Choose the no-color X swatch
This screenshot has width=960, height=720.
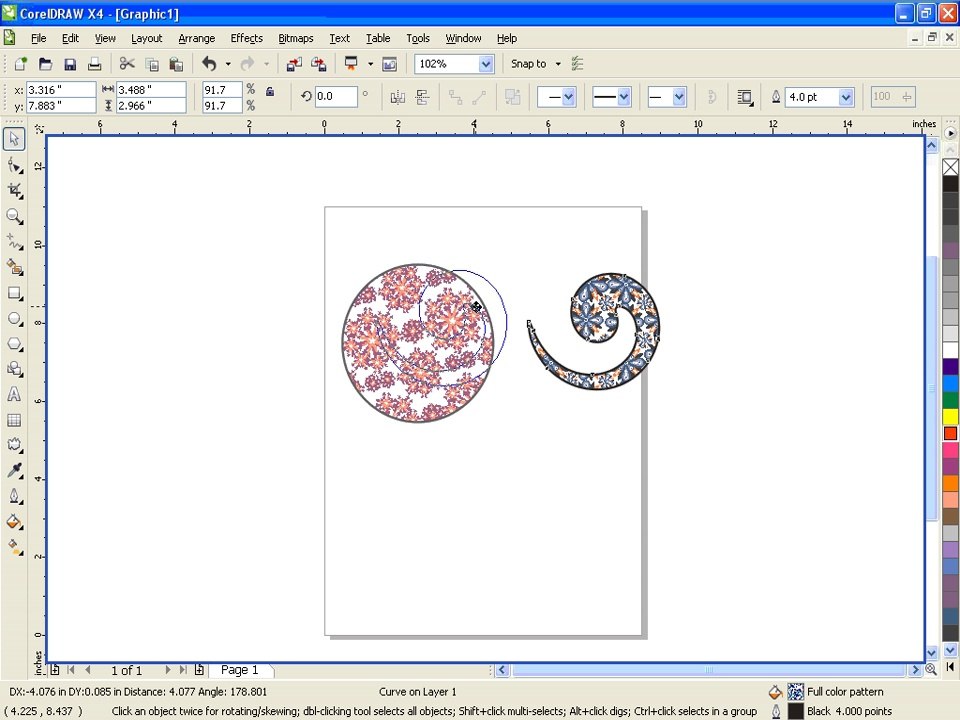[950, 167]
